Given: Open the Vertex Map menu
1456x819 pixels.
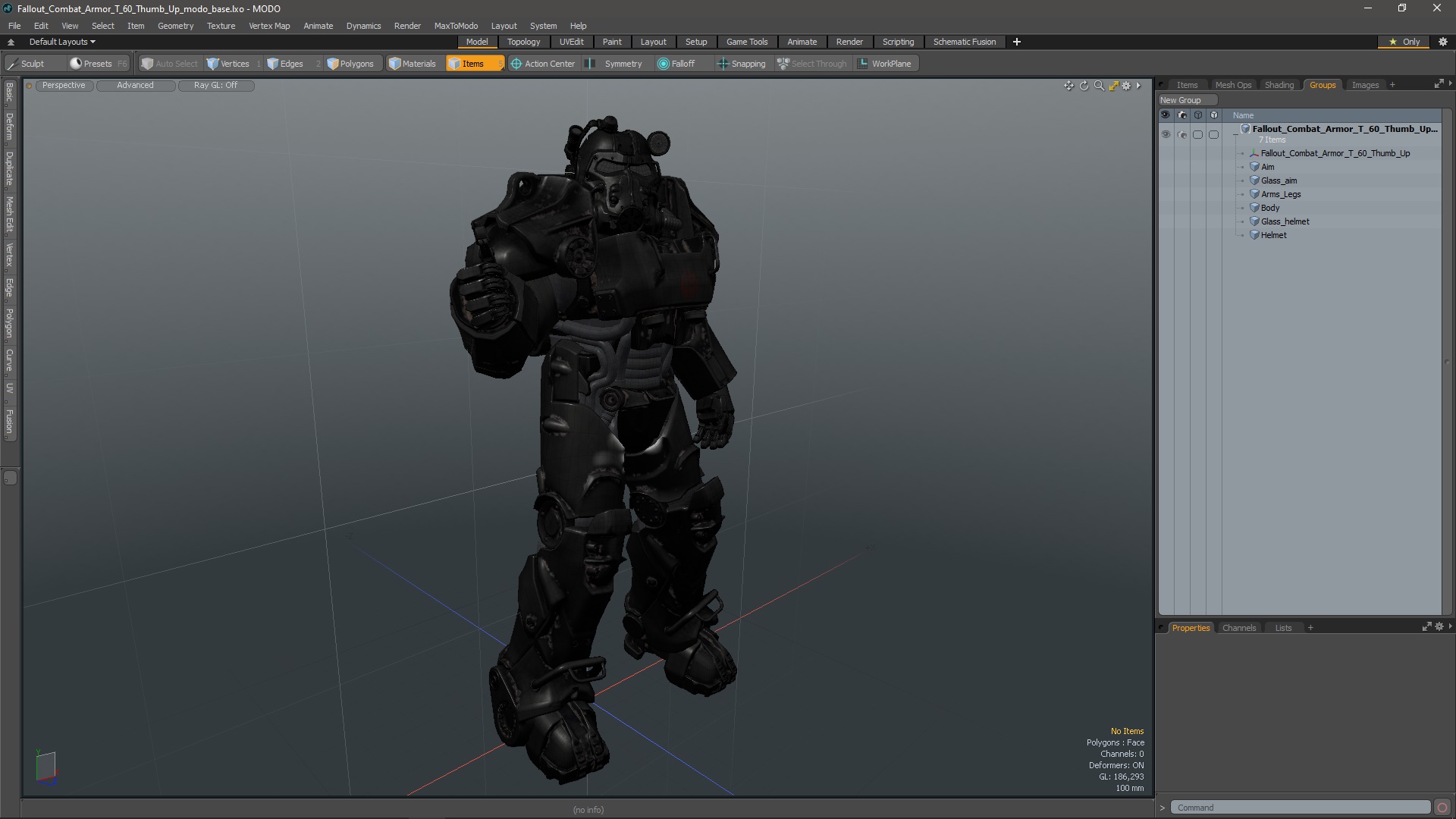Looking at the screenshot, I should 269,26.
